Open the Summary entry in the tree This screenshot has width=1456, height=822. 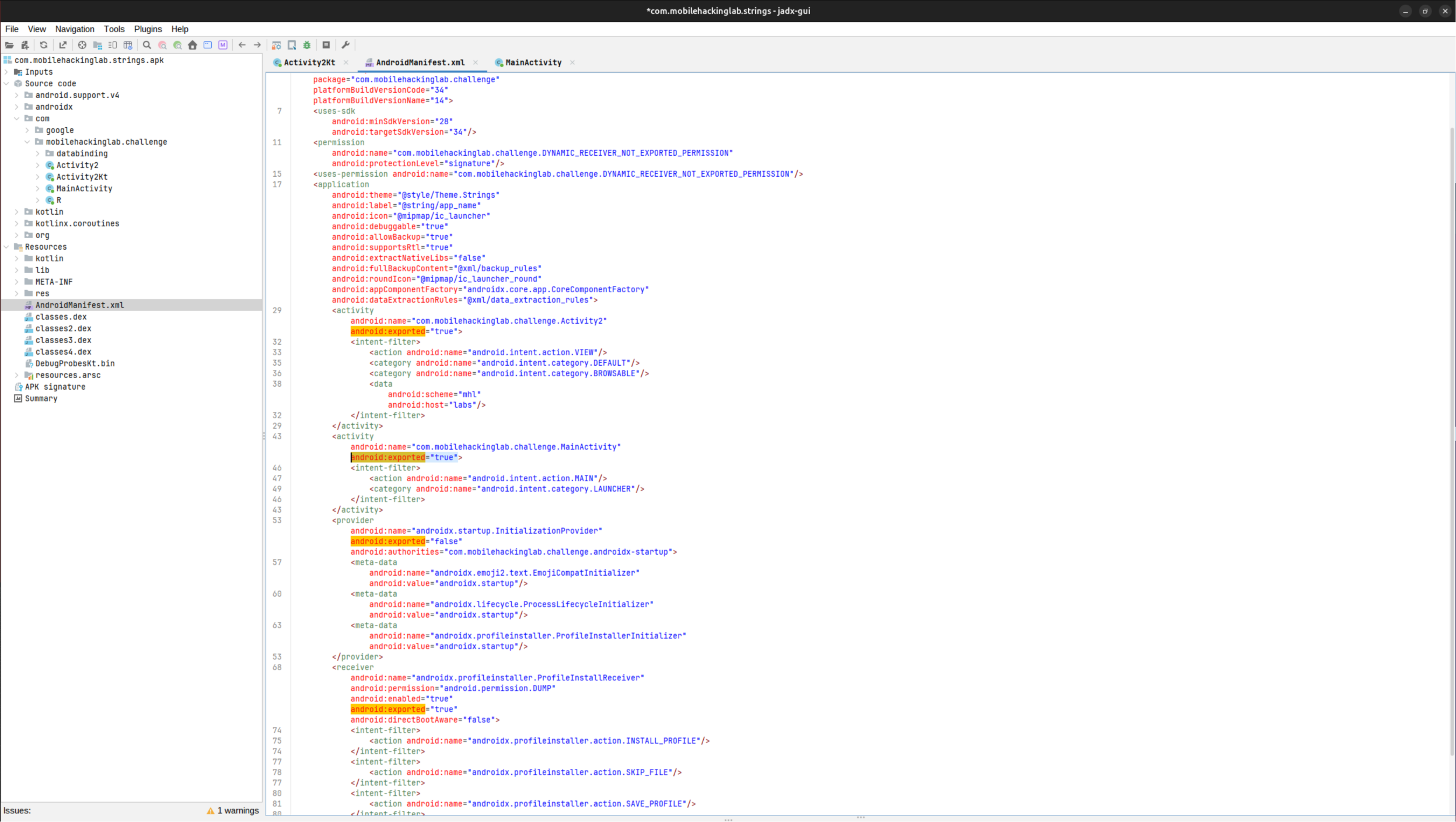coord(41,398)
